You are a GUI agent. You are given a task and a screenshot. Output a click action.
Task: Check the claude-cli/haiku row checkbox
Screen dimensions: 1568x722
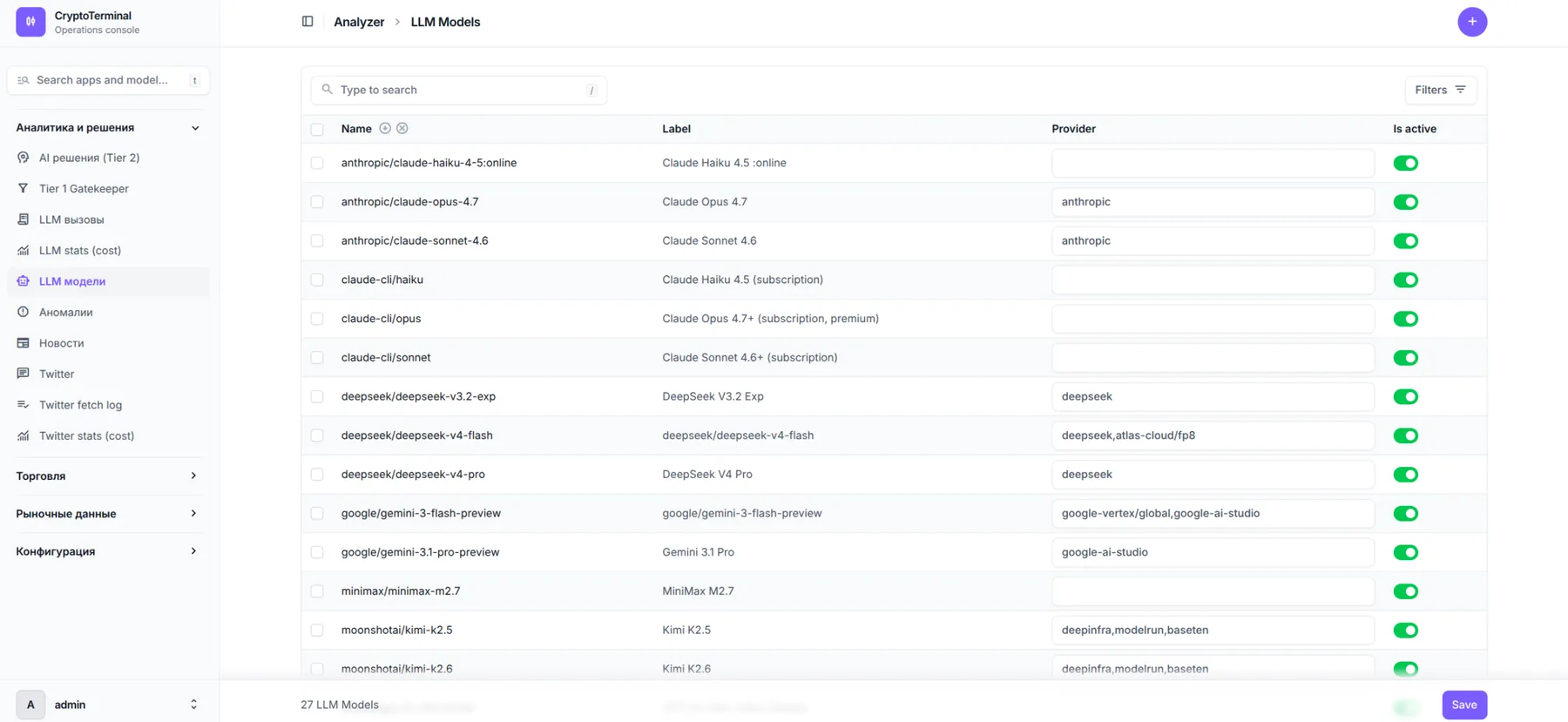[317, 280]
